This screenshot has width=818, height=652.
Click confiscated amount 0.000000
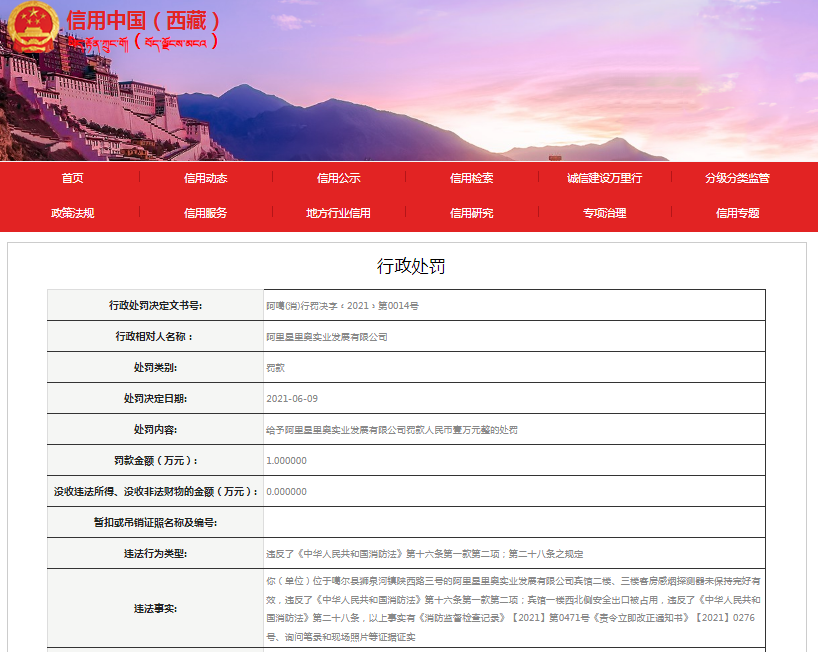(x=286, y=492)
